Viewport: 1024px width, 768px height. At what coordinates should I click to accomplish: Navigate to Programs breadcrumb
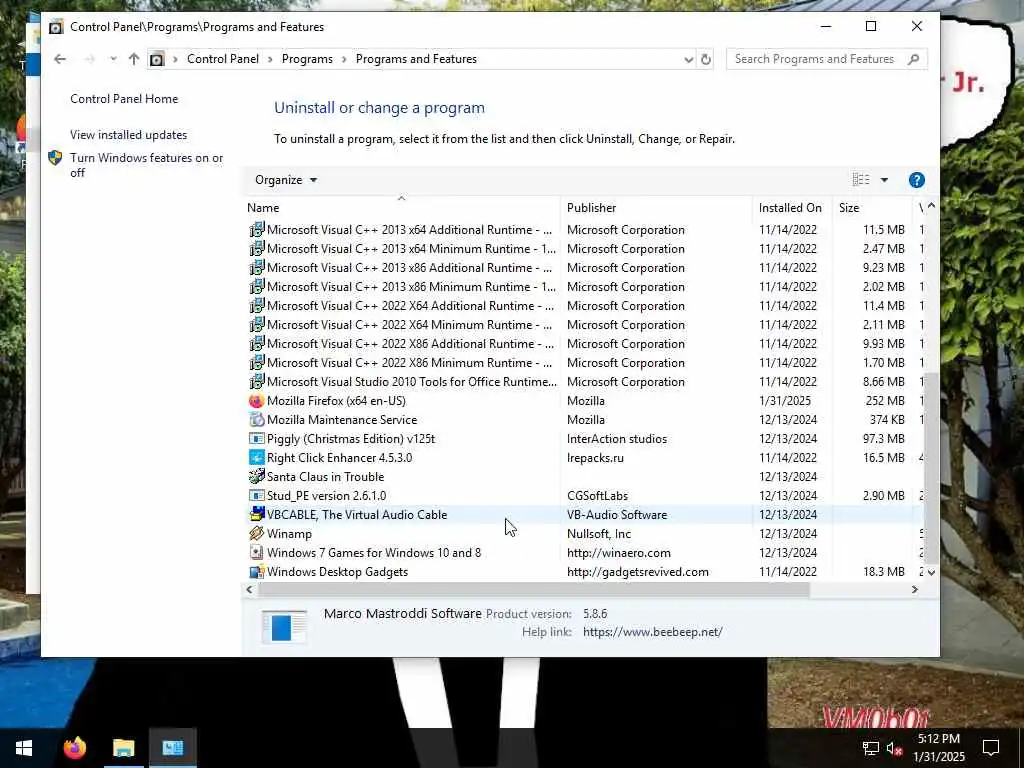coord(307,59)
